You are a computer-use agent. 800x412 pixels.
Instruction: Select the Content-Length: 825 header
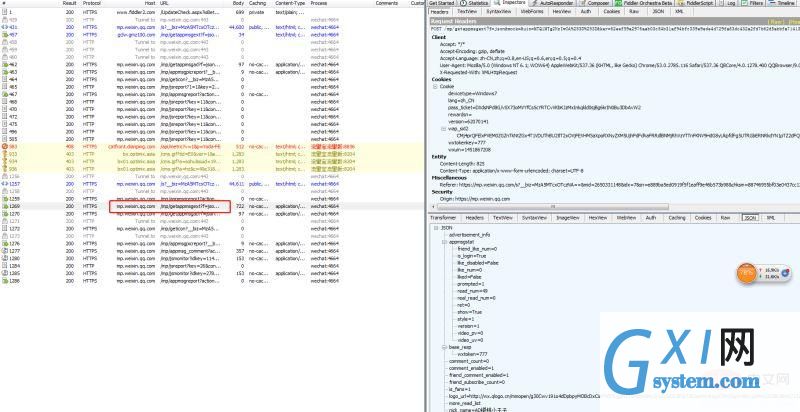(462, 164)
